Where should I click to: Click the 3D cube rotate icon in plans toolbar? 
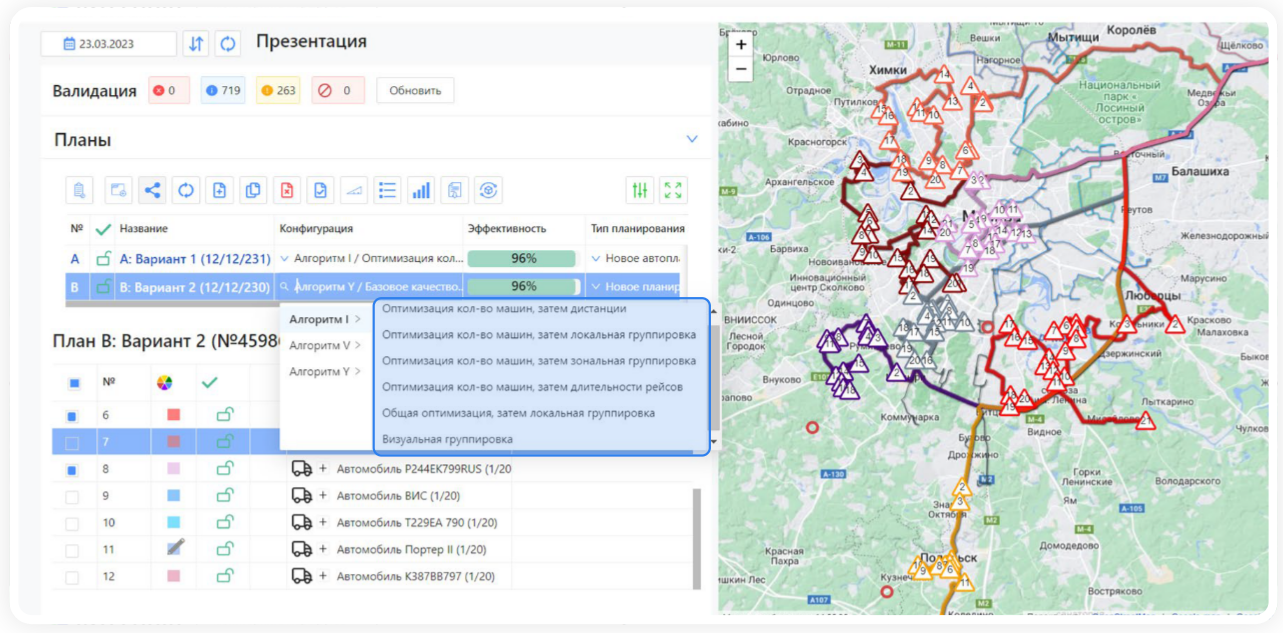tap(488, 190)
